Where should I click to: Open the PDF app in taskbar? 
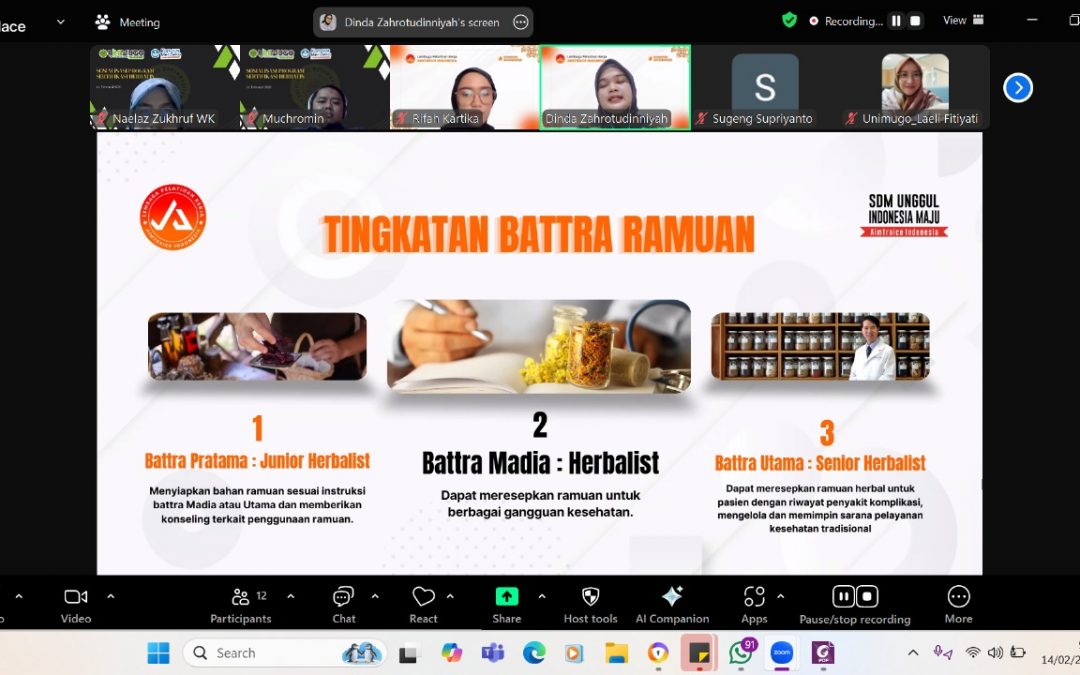tap(823, 653)
